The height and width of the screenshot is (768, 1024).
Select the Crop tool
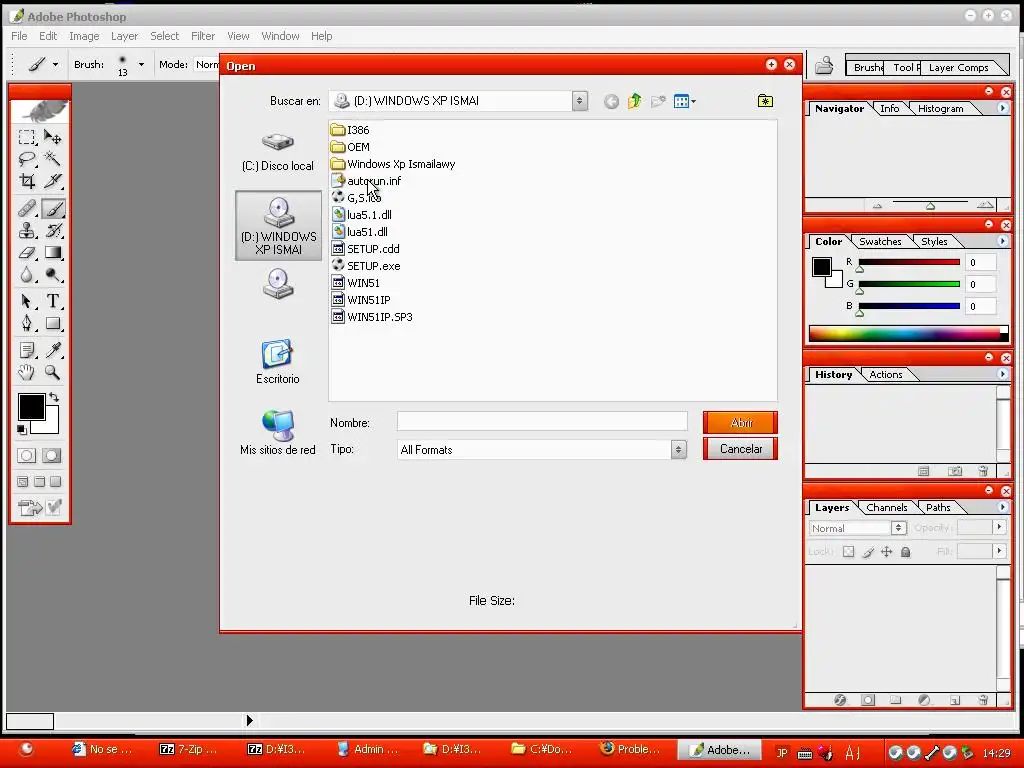(x=27, y=181)
